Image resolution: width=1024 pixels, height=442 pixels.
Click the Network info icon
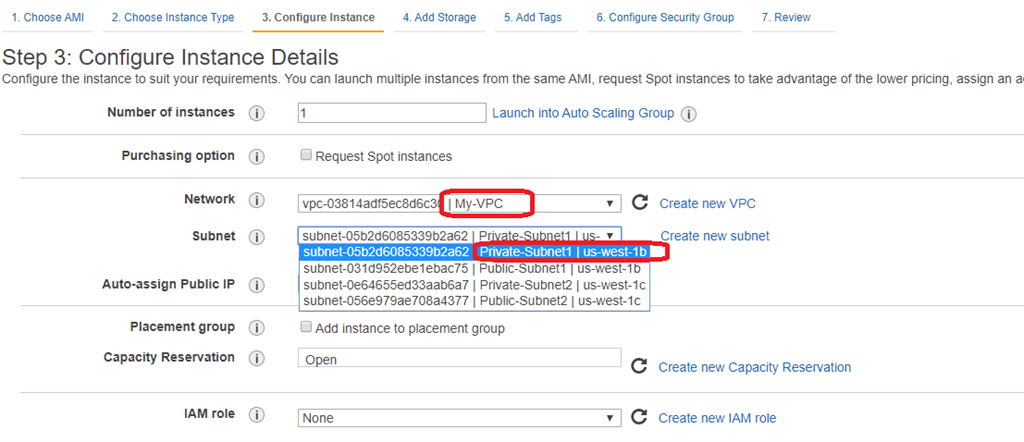(x=256, y=201)
